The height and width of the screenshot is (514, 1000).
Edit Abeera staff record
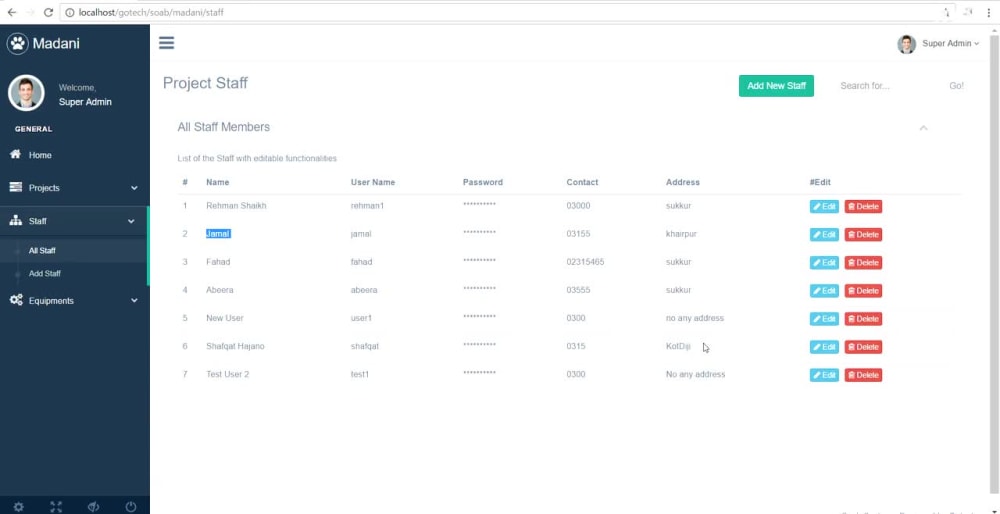coord(824,291)
